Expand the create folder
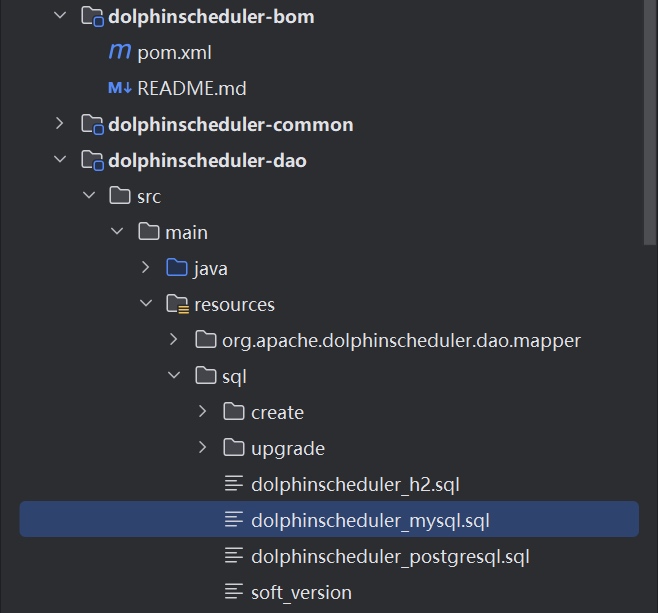This screenshot has height=613, width=658. [203, 412]
